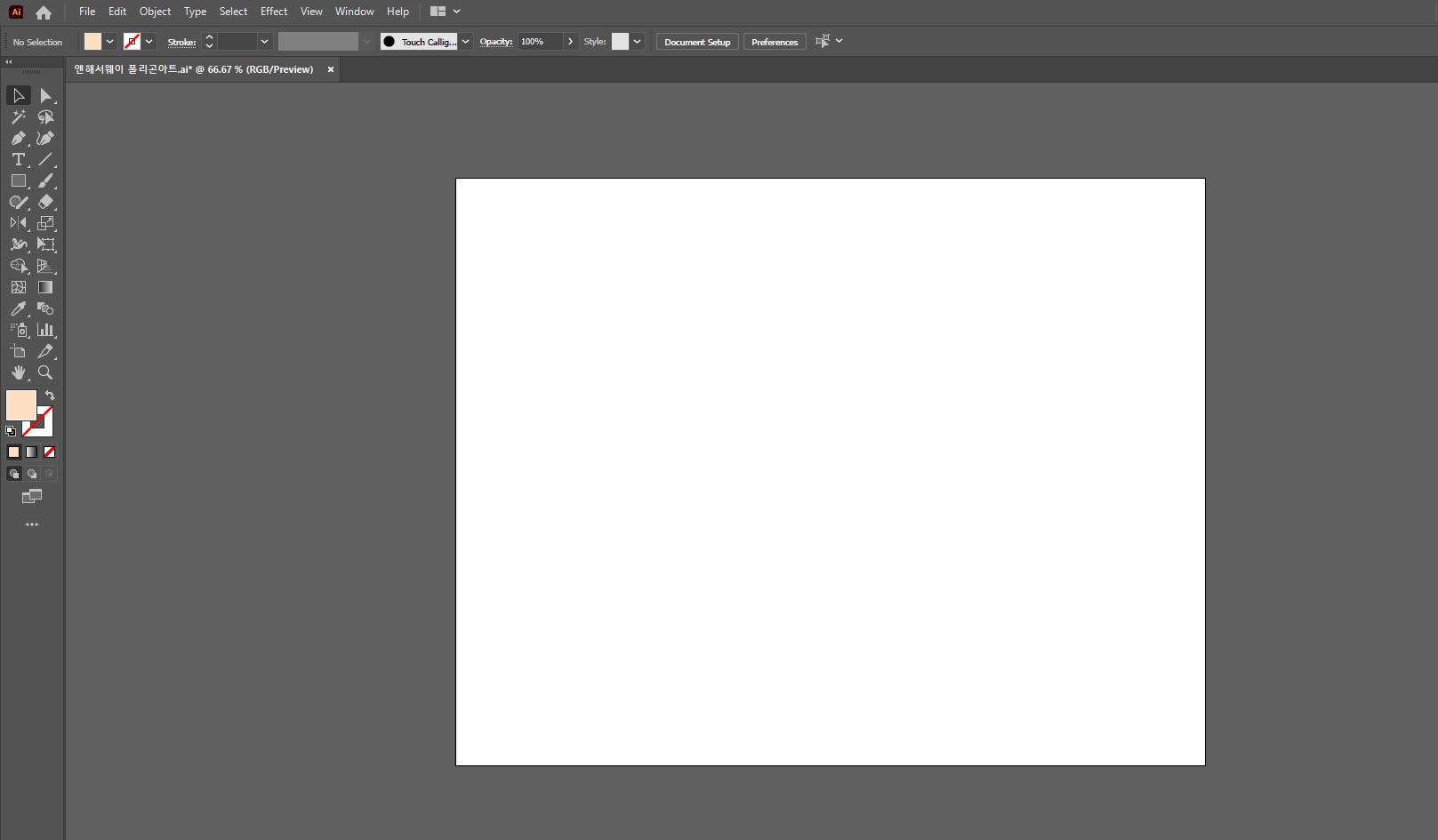Open stroke color dropdown in control bar
The width and height of the screenshot is (1438, 840).
(149, 42)
